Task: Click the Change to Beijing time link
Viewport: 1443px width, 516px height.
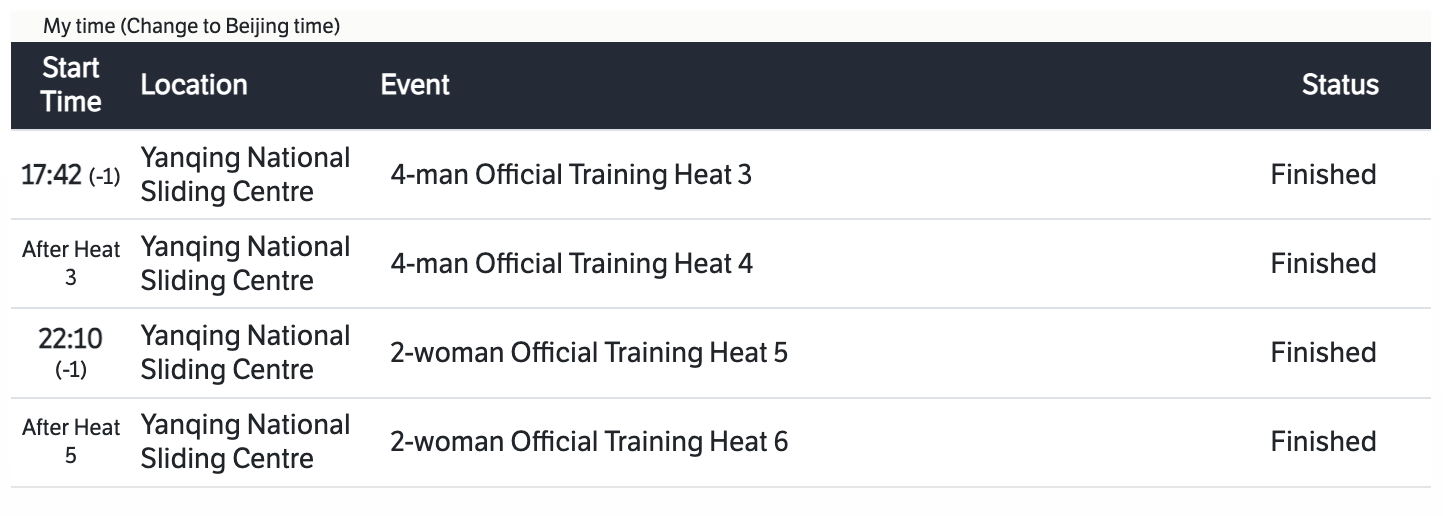Action: click(x=230, y=27)
